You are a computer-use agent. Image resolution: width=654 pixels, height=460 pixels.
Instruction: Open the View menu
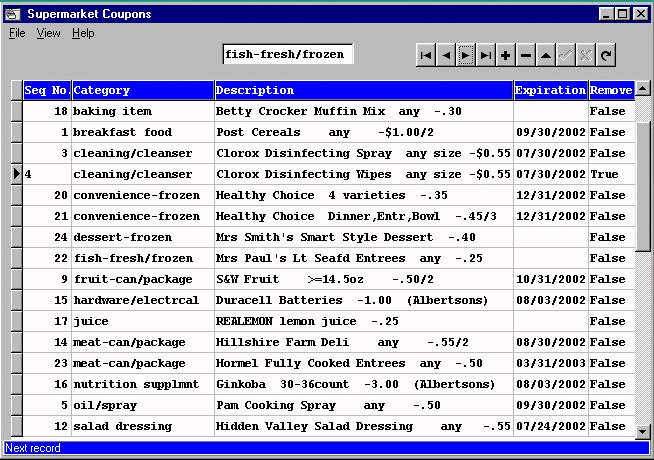tap(48, 33)
